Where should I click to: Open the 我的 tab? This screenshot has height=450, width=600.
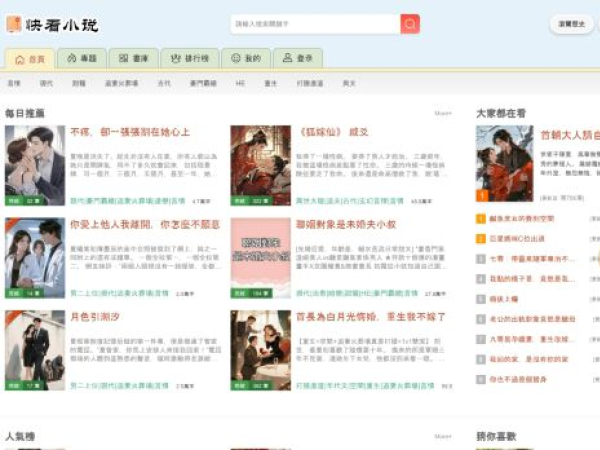(246, 58)
